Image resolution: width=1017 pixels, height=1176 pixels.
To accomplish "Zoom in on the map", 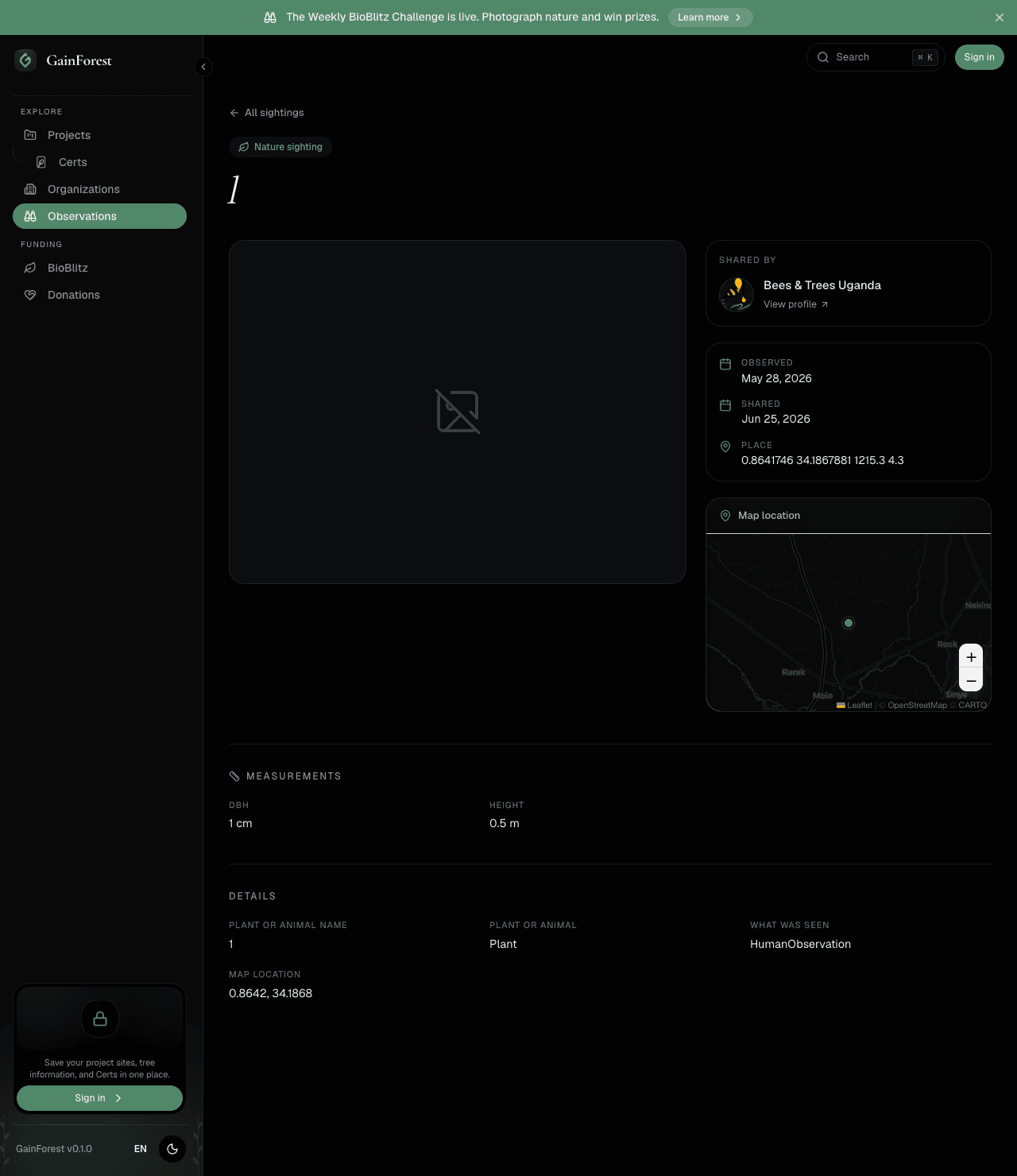I will 971,656.
